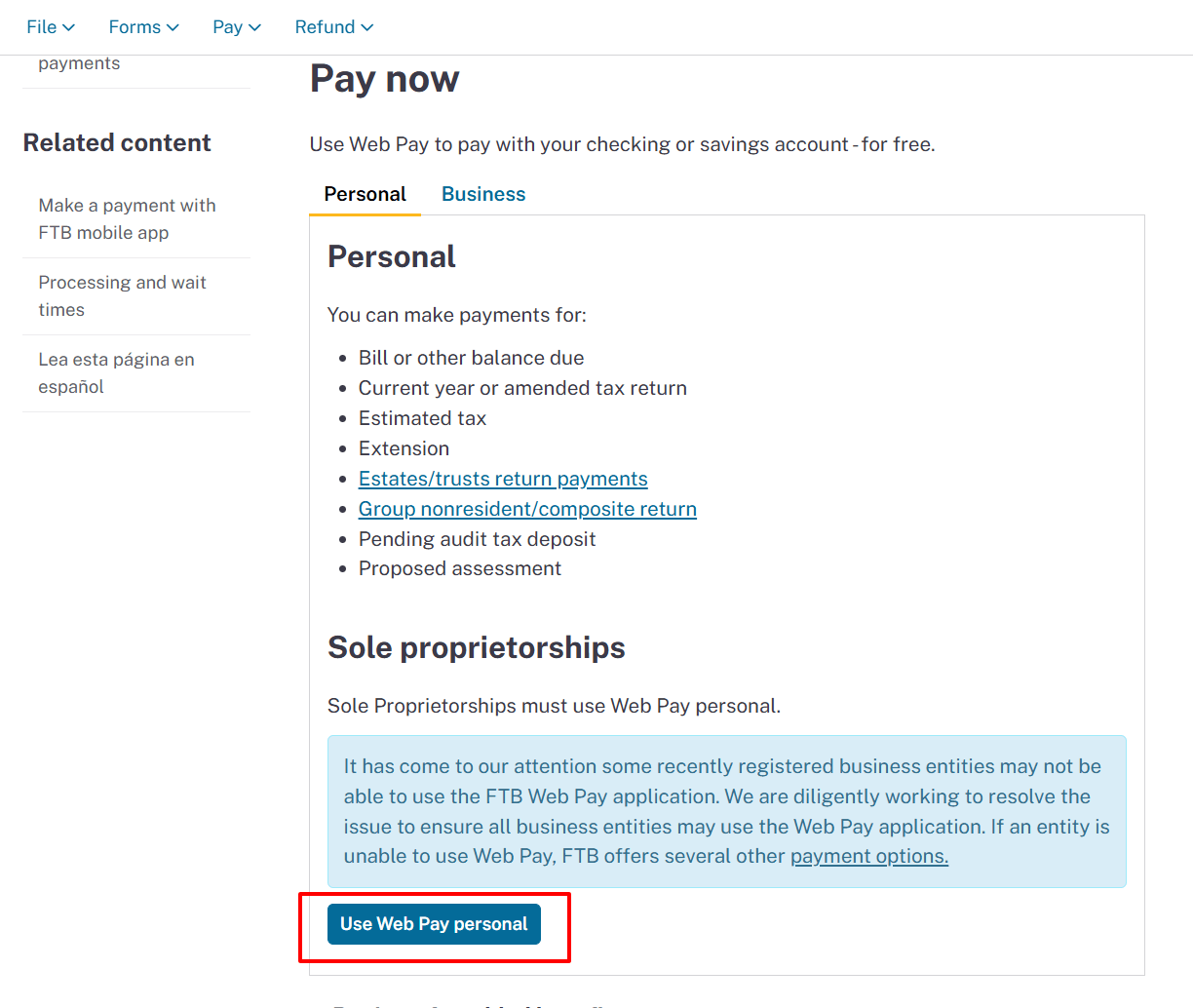Click the Pending audit tax deposit list item
Image resolution: width=1193 pixels, height=1008 pixels.
point(477,539)
